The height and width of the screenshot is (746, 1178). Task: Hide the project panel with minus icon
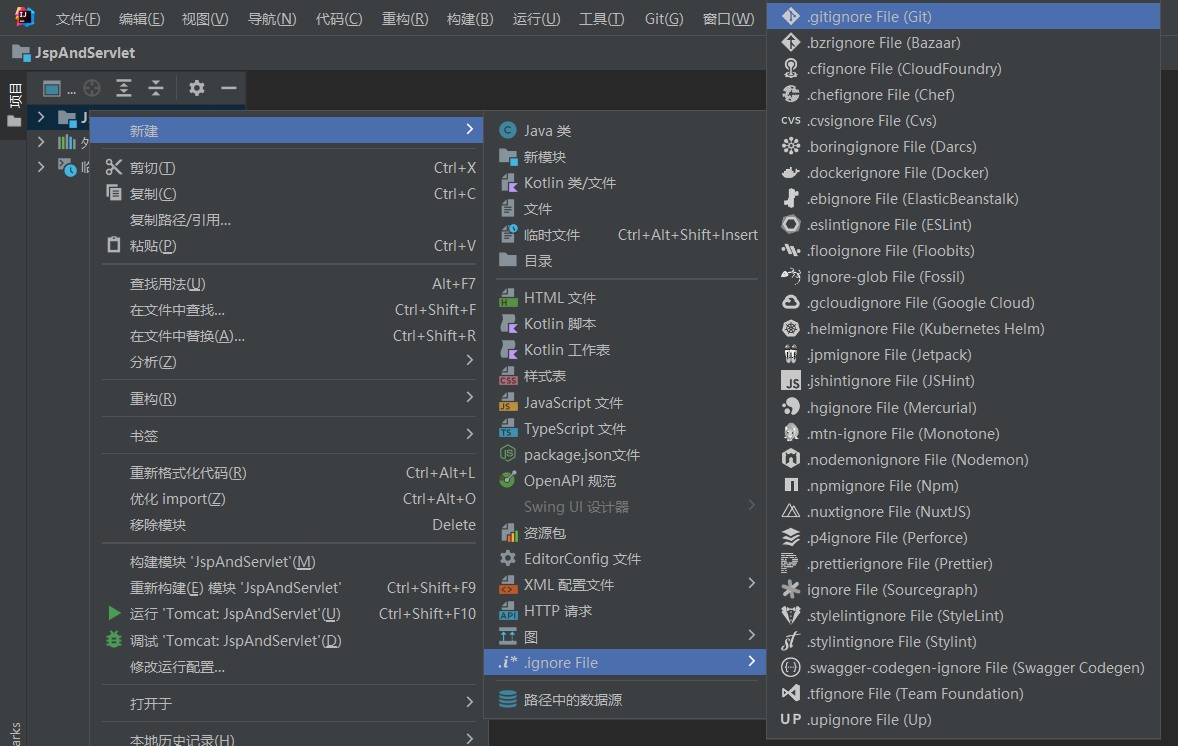coord(229,89)
